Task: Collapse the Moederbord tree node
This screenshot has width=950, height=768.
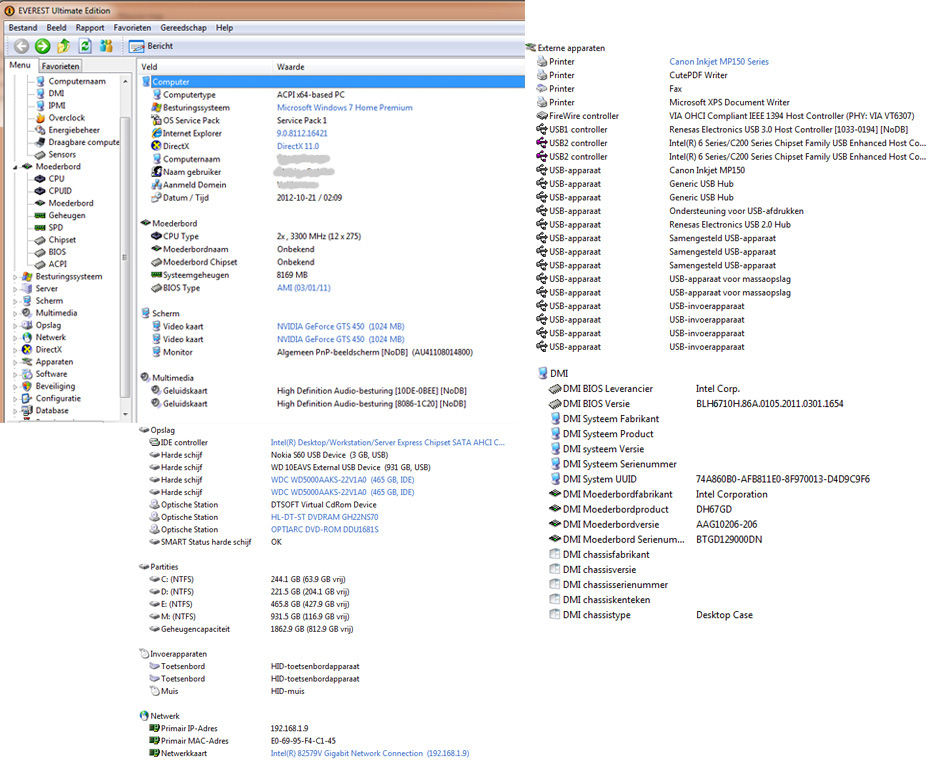Action: coord(15,167)
